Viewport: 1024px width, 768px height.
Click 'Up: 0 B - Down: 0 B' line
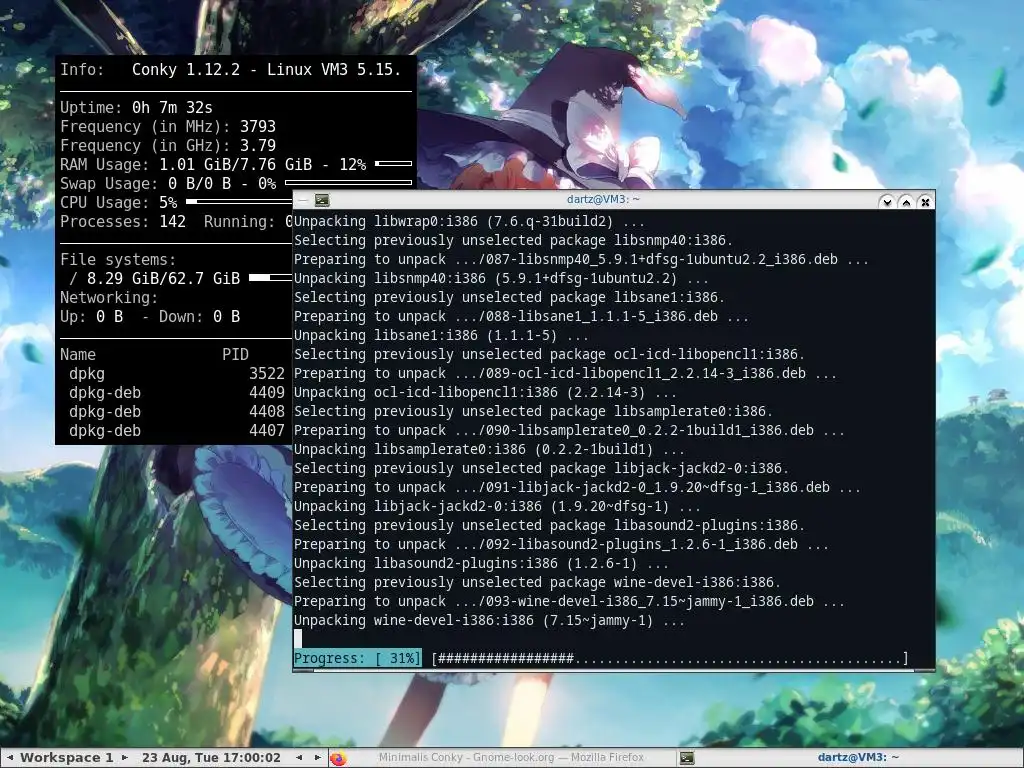[x=150, y=317]
